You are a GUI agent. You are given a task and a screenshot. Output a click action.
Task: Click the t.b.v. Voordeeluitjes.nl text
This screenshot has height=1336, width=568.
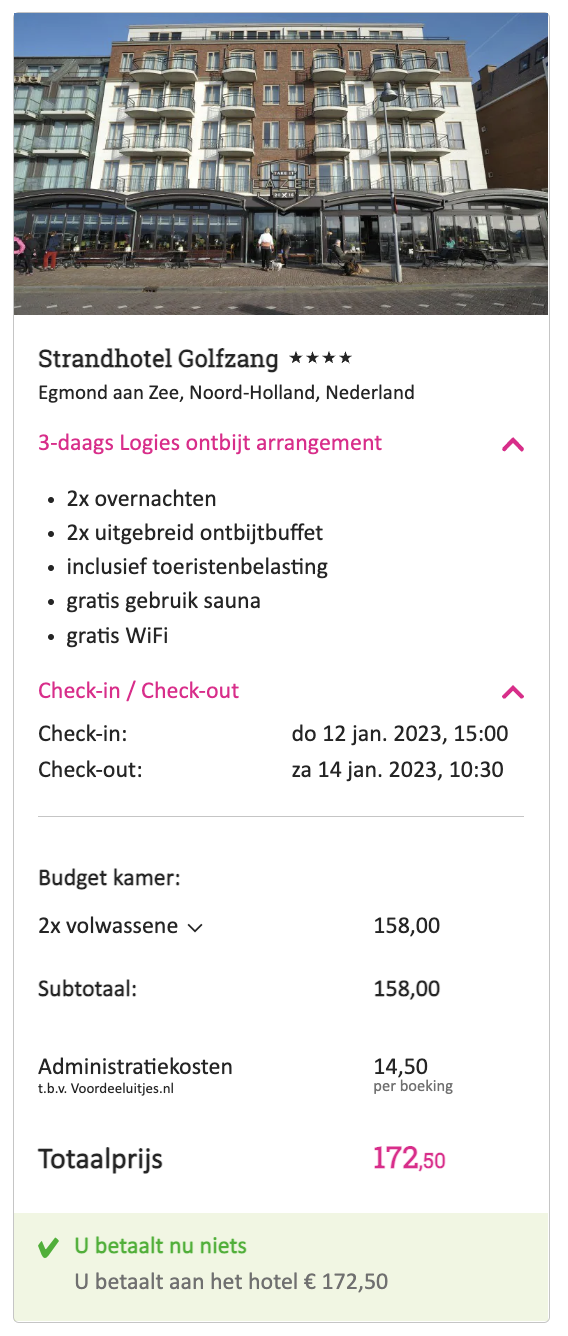point(106,1088)
